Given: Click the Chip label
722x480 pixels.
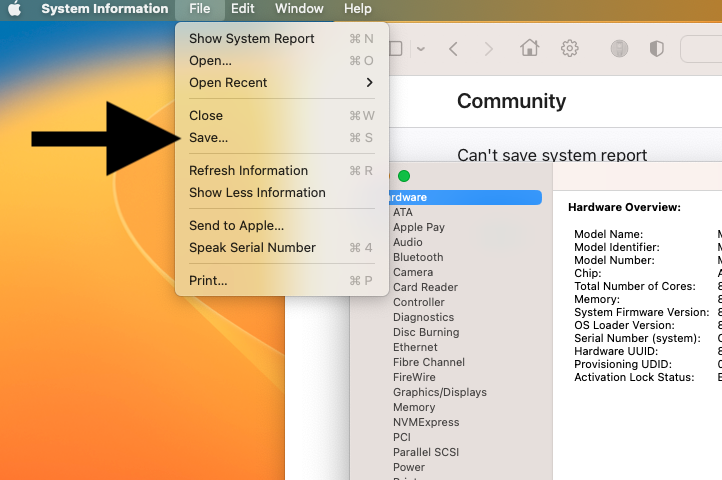Looking at the screenshot, I should point(588,274).
